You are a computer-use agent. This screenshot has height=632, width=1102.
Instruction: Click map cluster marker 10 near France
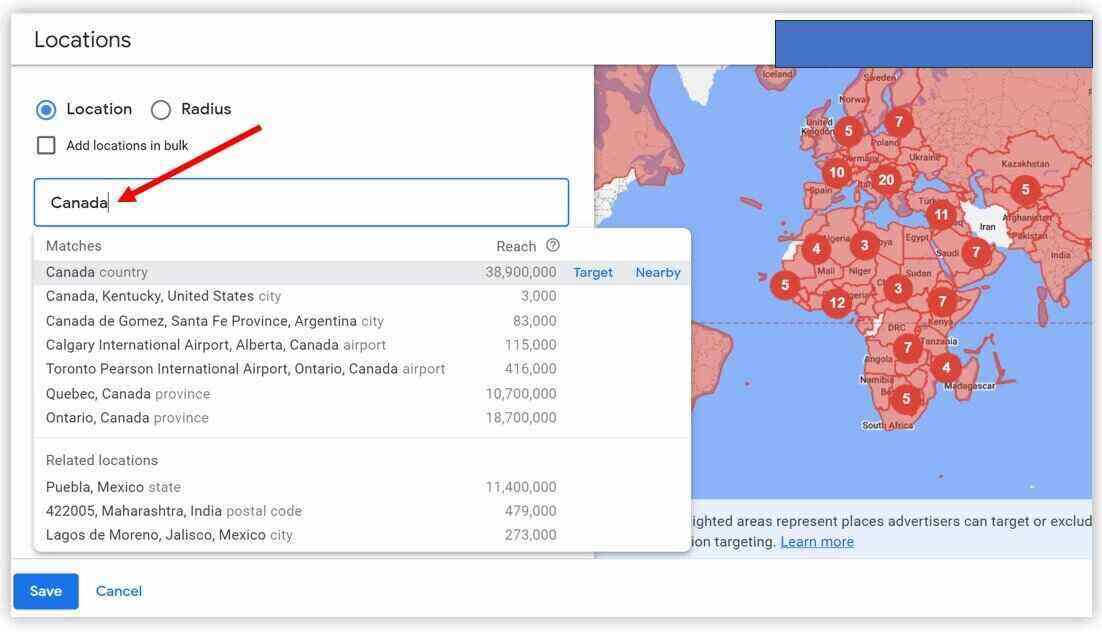[x=836, y=173]
